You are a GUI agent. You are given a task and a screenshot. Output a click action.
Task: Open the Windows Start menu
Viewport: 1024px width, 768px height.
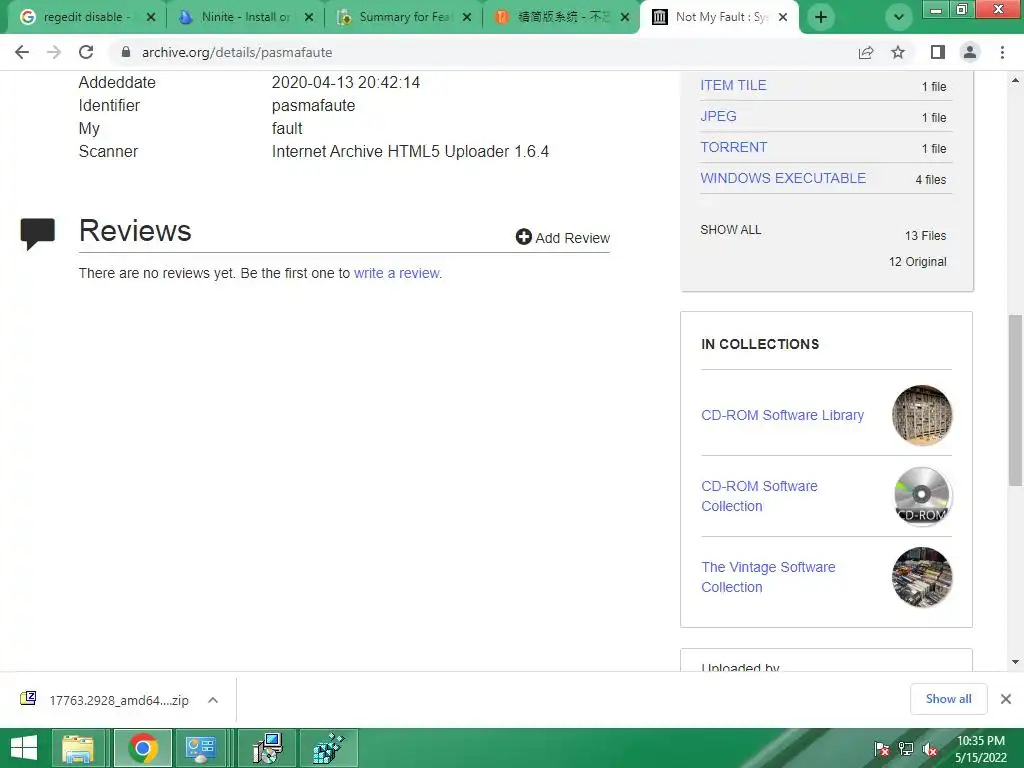[24, 748]
